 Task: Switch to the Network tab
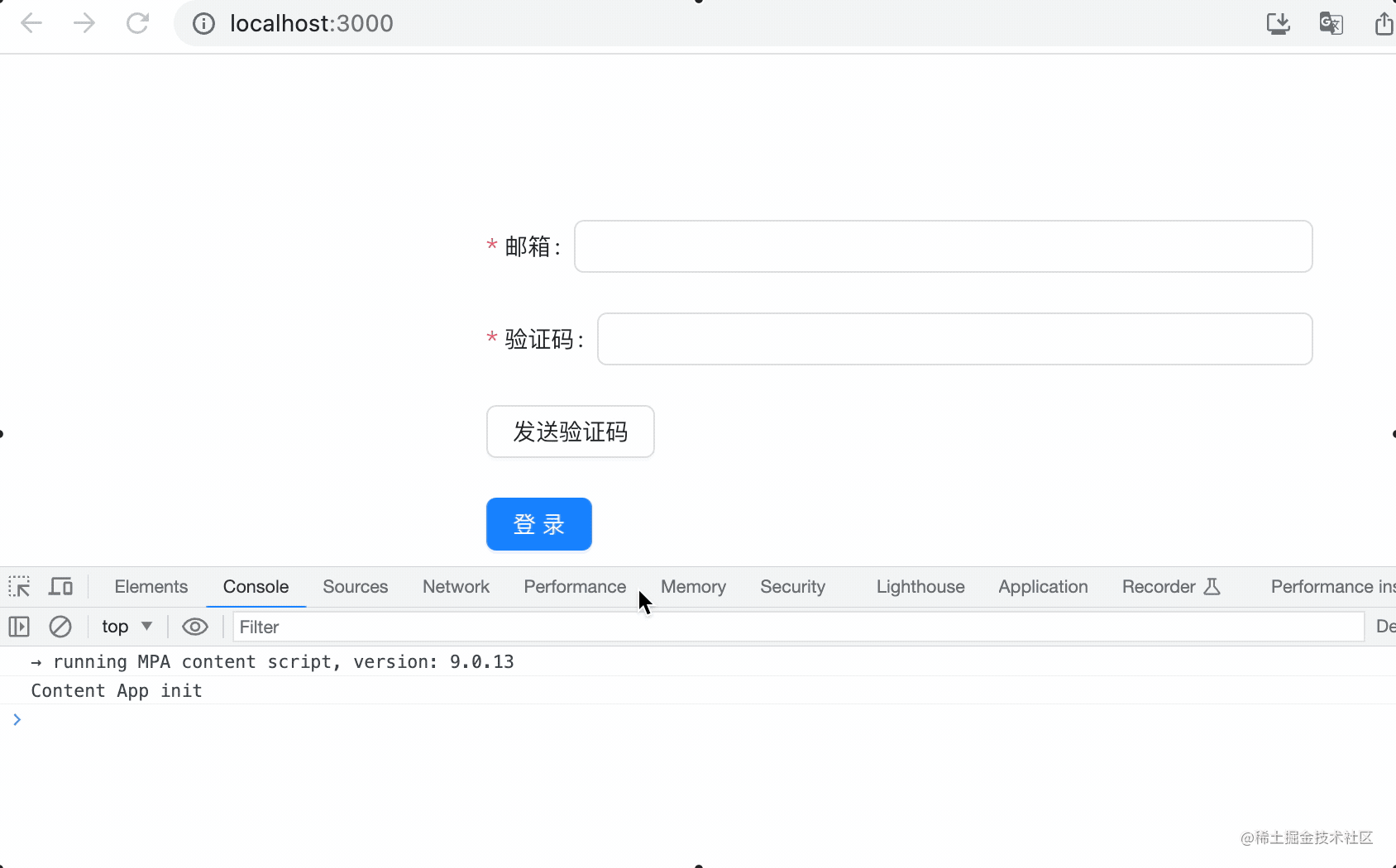point(456,587)
